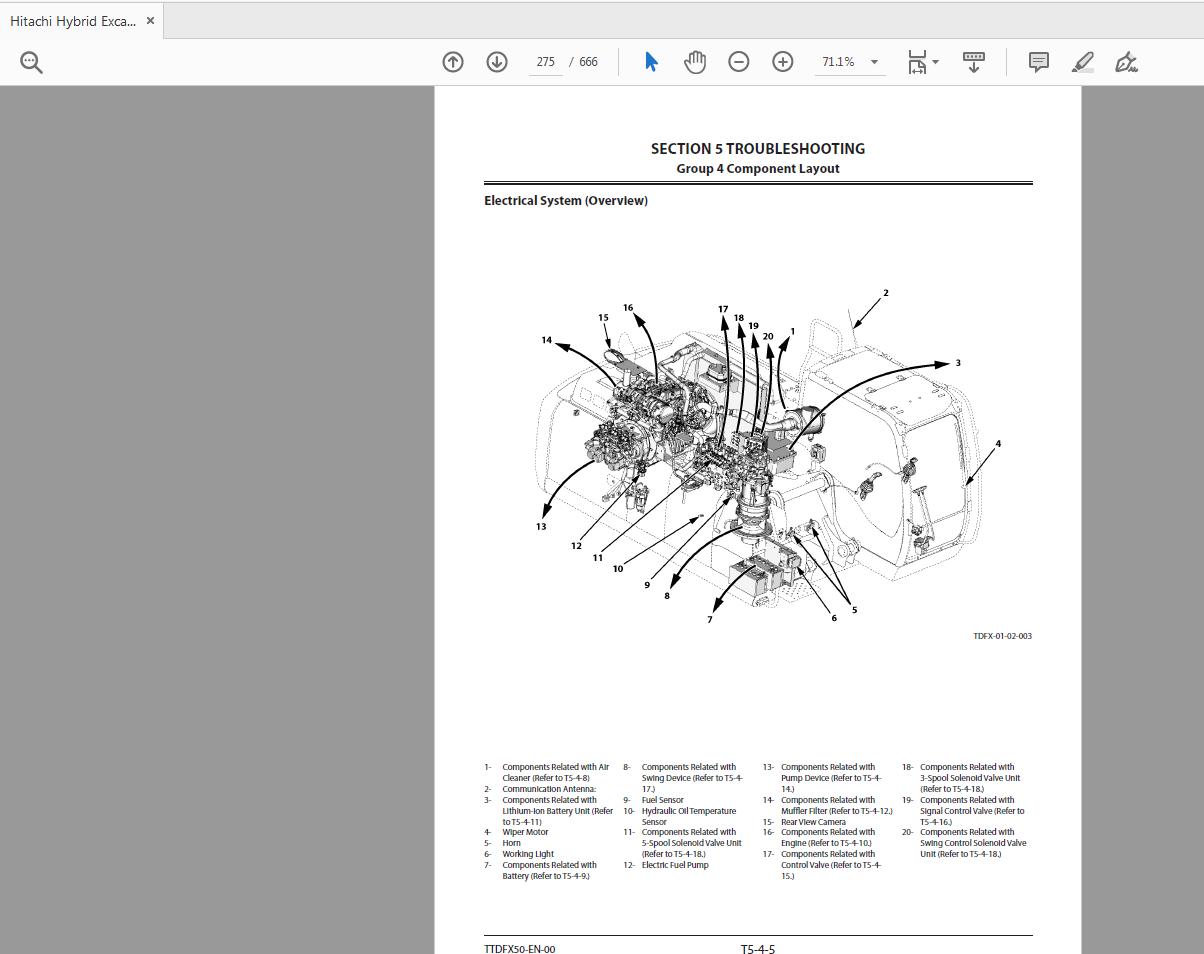Add a sticky note comment
This screenshot has width=1204, height=954.
coord(1038,61)
